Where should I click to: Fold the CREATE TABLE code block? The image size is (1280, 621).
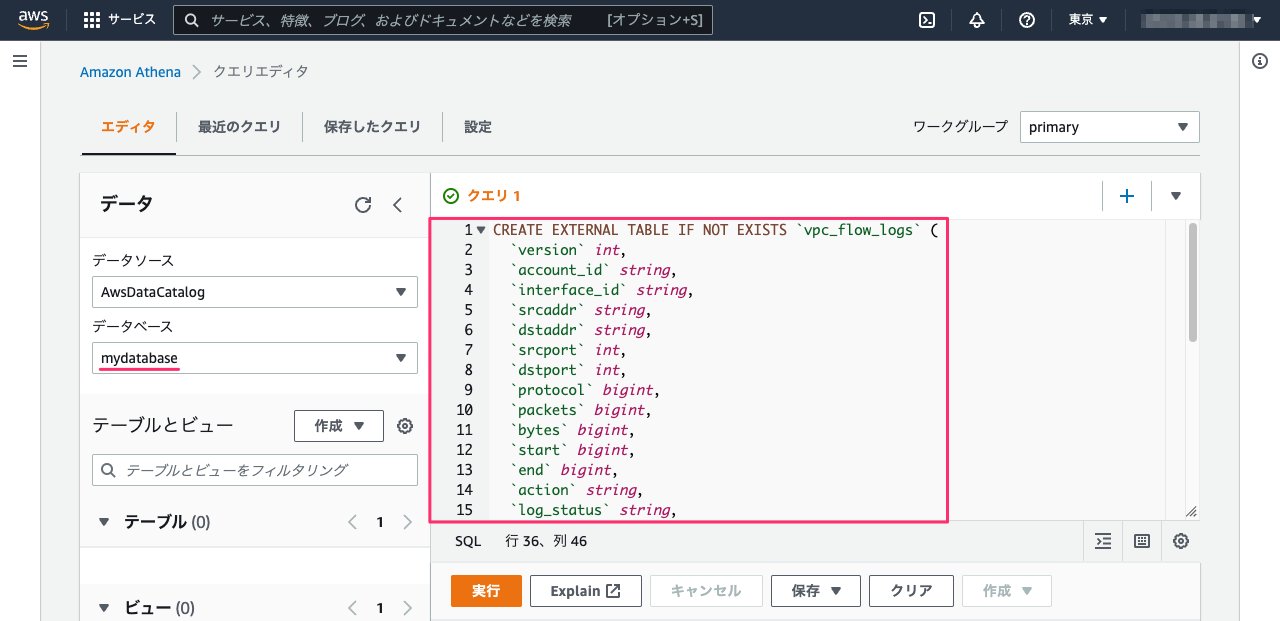coord(481,230)
